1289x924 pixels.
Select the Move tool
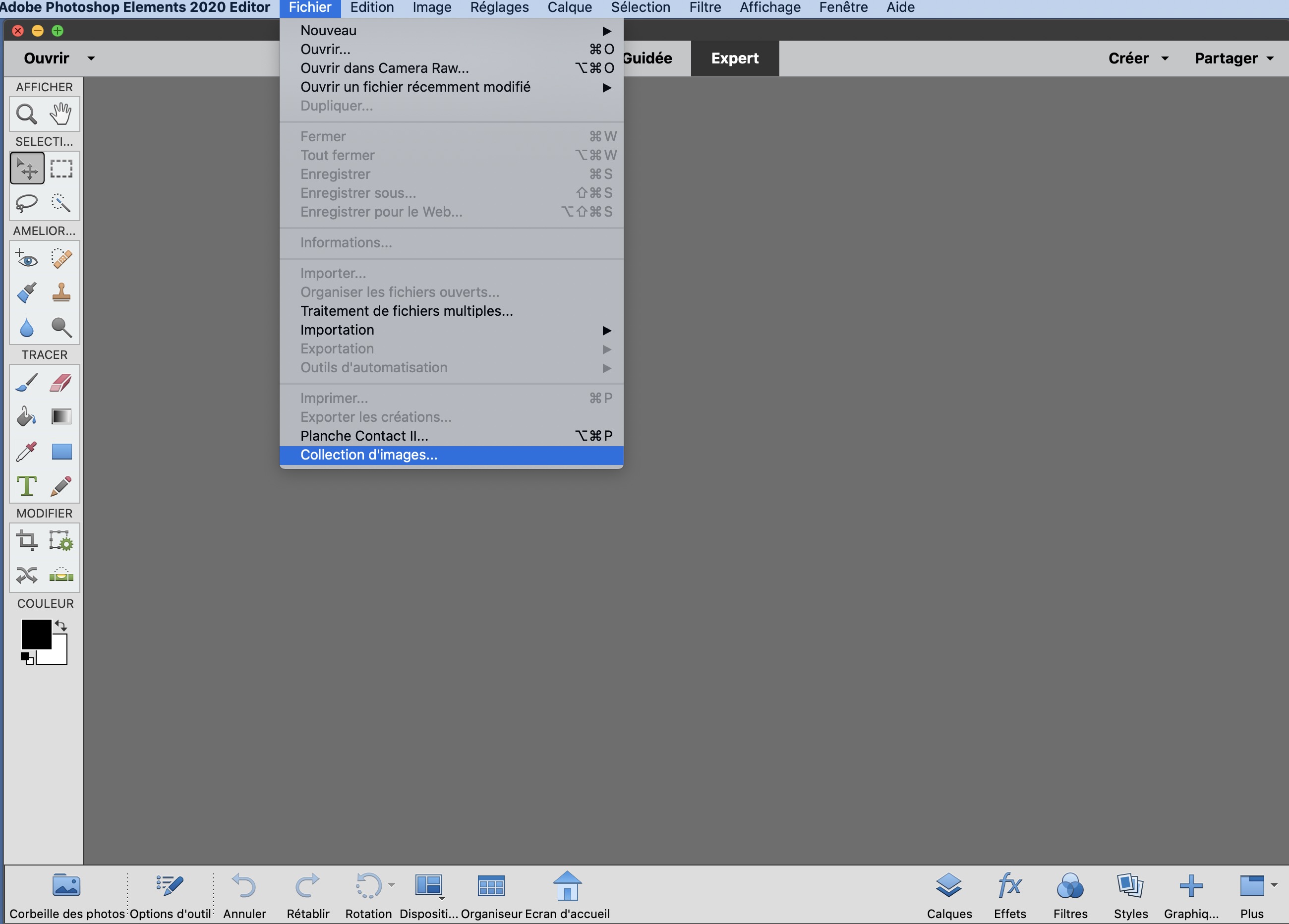pyautogui.click(x=26, y=168)
